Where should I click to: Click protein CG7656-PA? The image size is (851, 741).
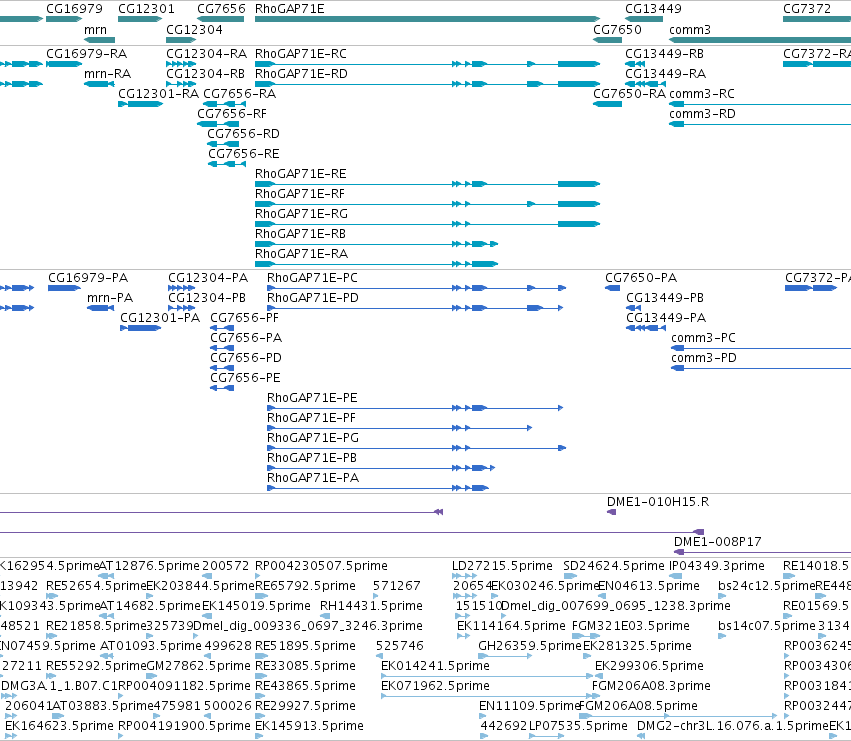pos(222,349)
